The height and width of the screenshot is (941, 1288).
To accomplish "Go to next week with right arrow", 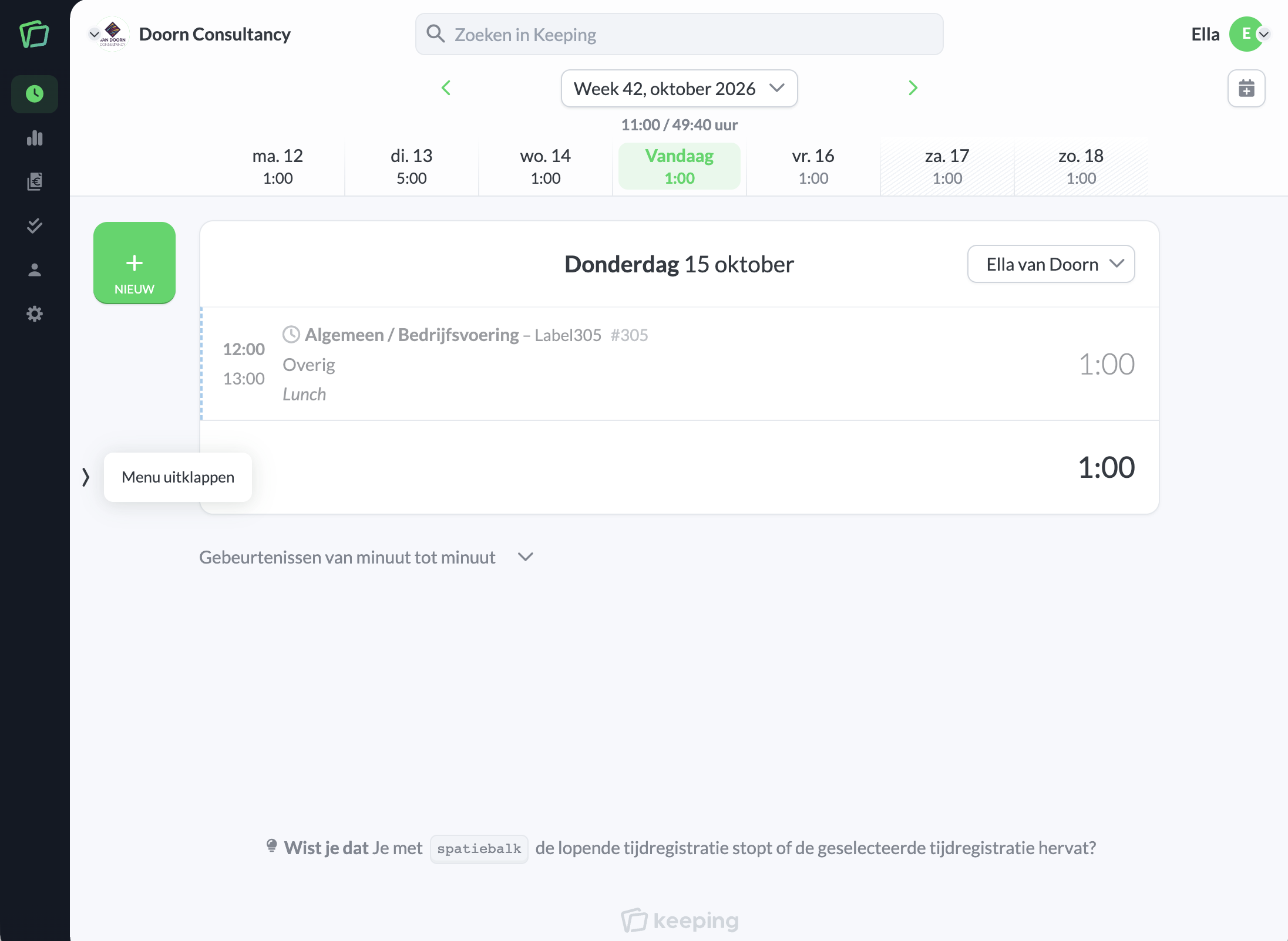I will pyautogui.click(x=913, y=88).
